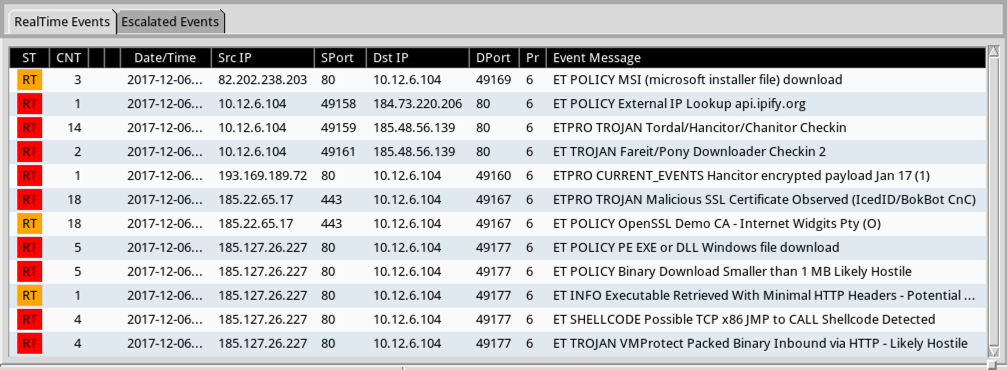Click red RT status of Fareit/Pony Downloader event
The image size is (1007, 370).
coord(30,152)
